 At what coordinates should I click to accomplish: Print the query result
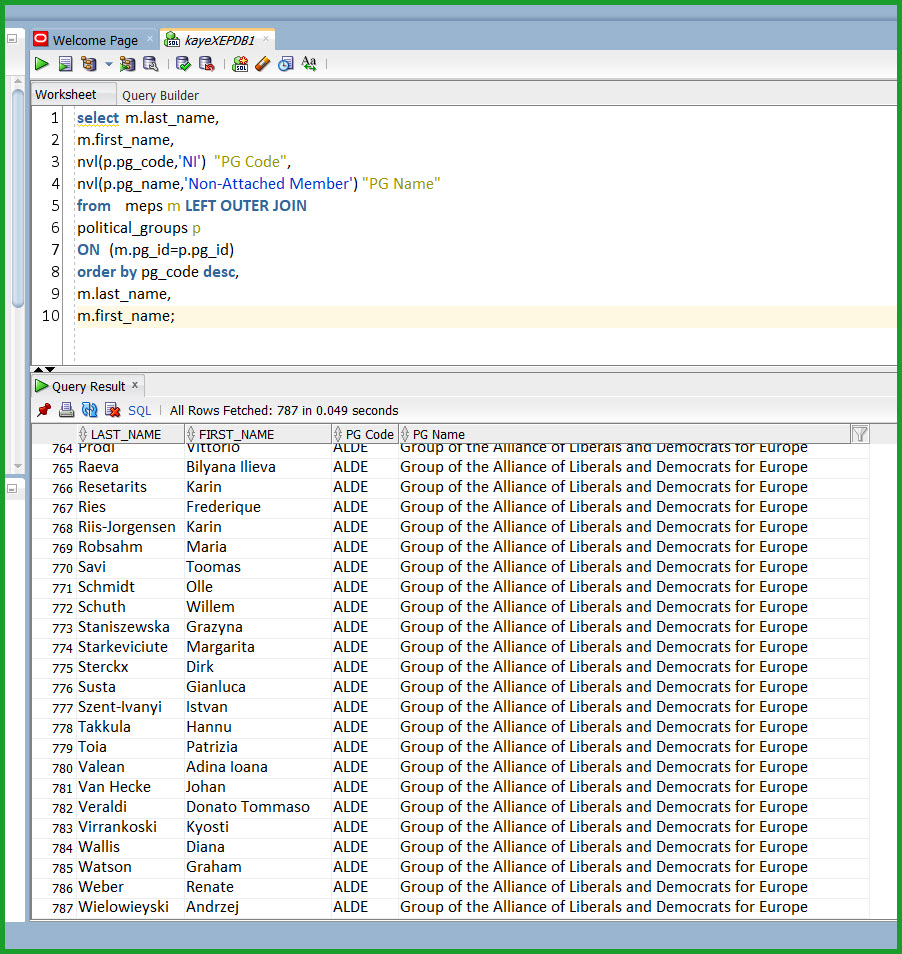[x=66, y=410]
